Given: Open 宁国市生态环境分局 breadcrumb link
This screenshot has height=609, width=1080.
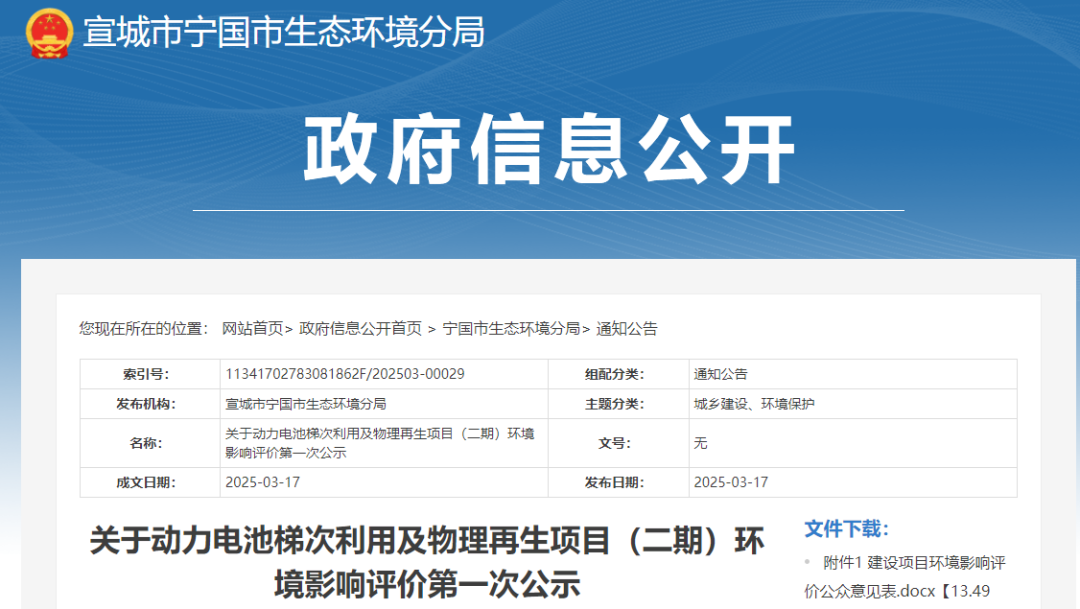Looking at the screenshot, I should coord(511,329).
